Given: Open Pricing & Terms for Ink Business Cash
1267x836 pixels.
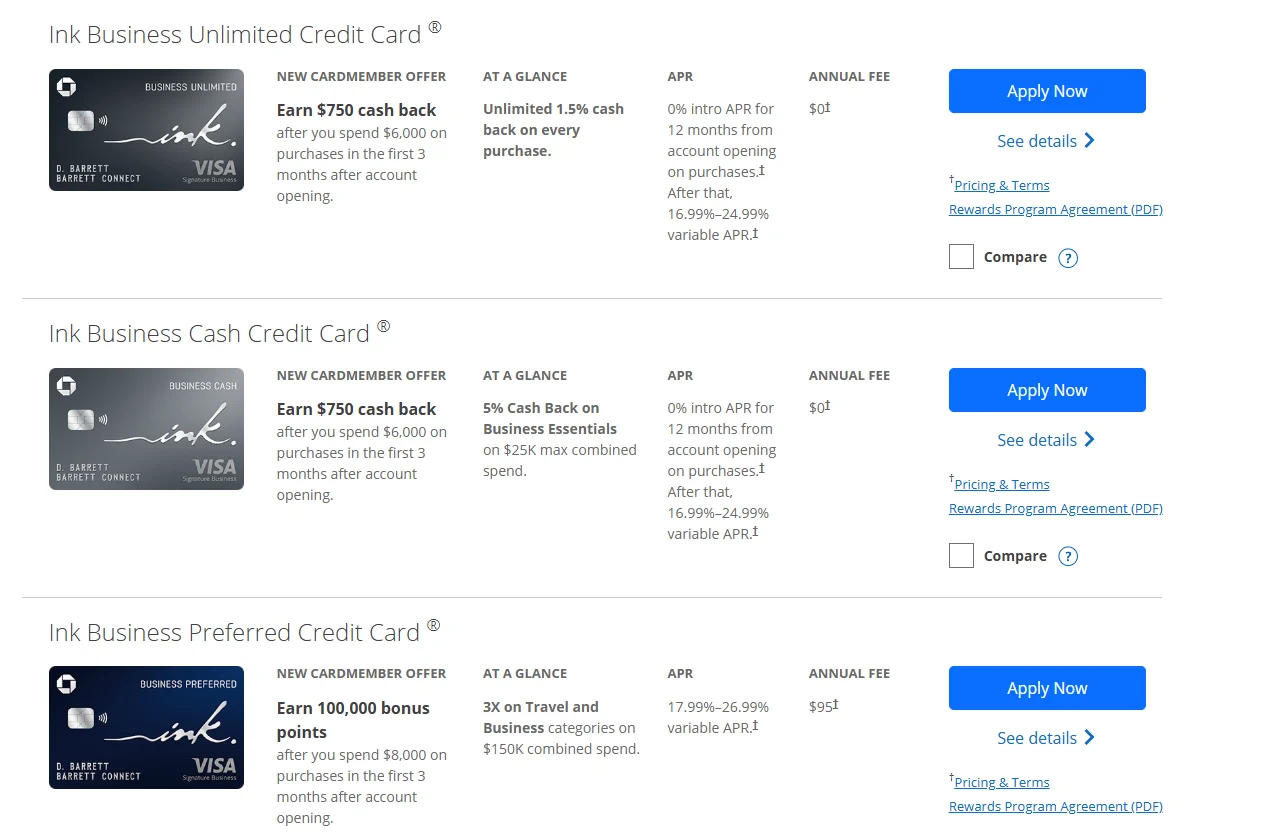Looking at the screenshot, I should [1002, 484].
